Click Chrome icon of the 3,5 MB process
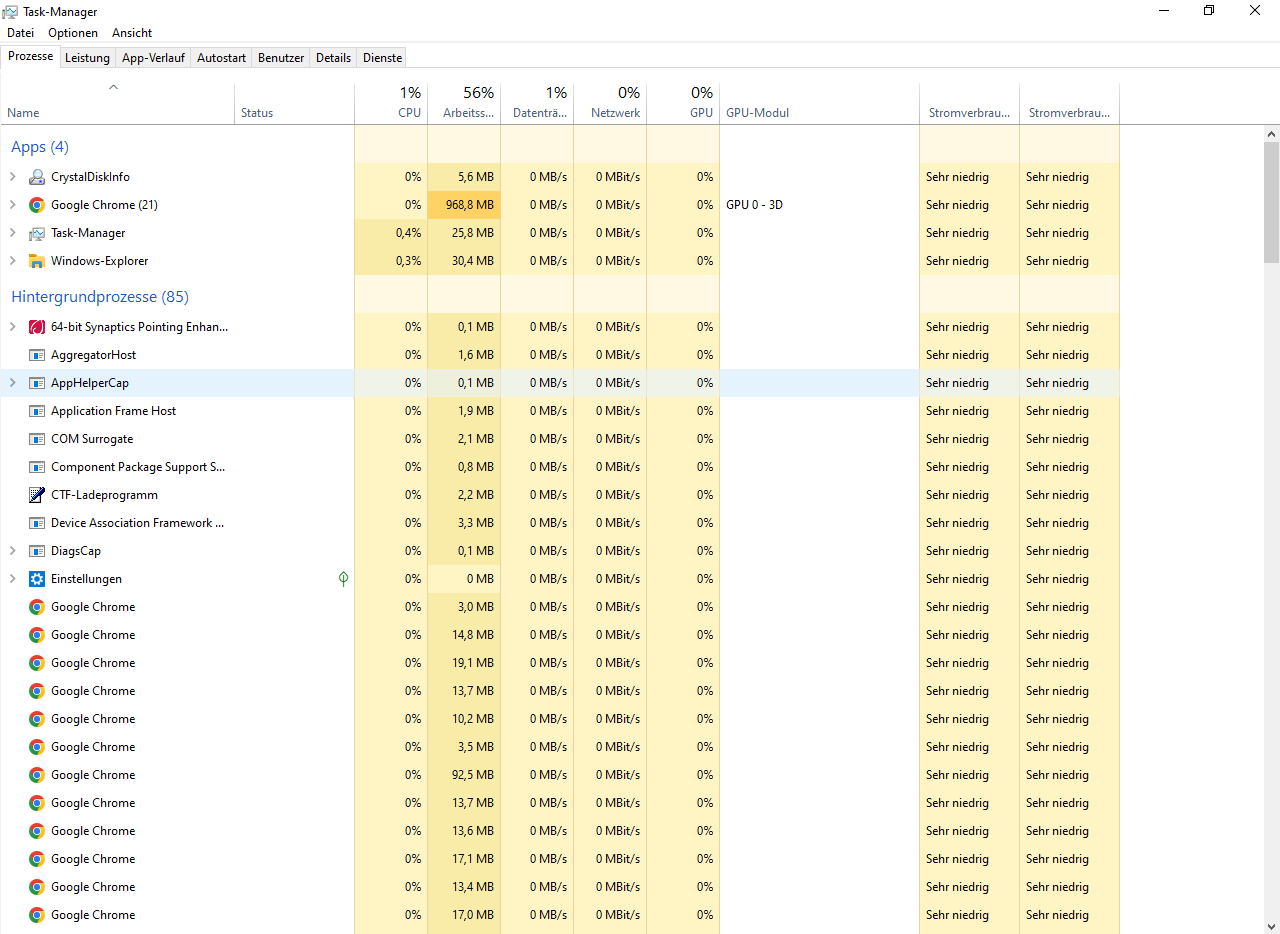Viewport: 1280px width, 934px height. click(37, 747)
